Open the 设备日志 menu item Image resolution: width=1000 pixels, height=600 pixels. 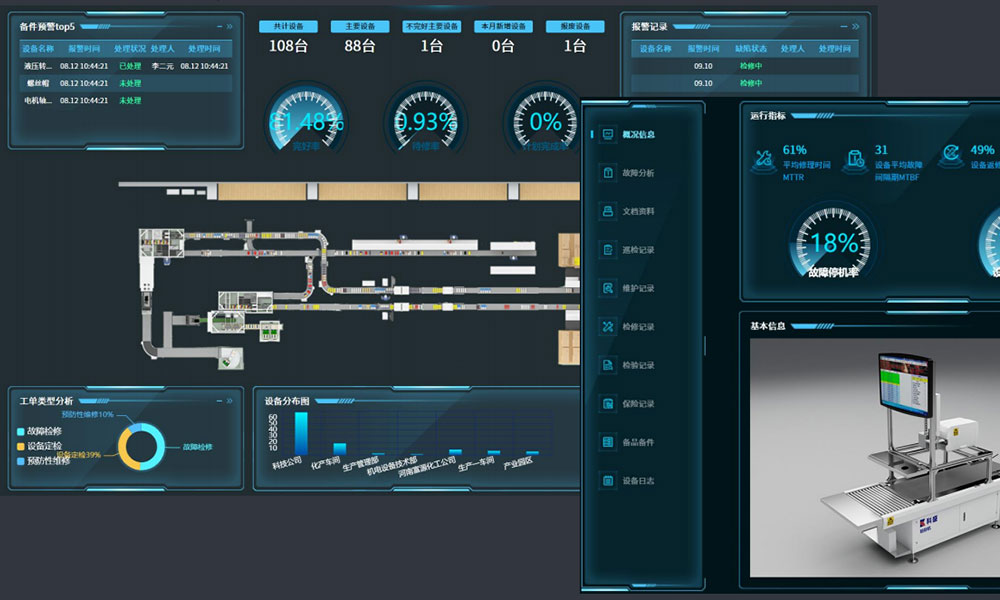(638, 480)
